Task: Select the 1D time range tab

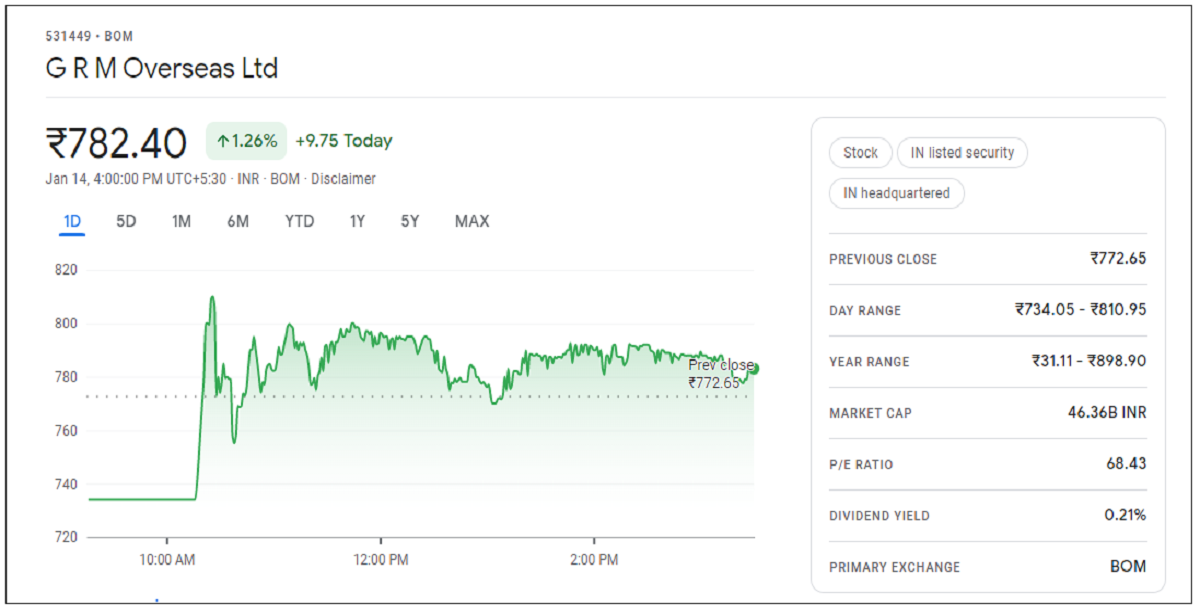Action: point(72,221)
